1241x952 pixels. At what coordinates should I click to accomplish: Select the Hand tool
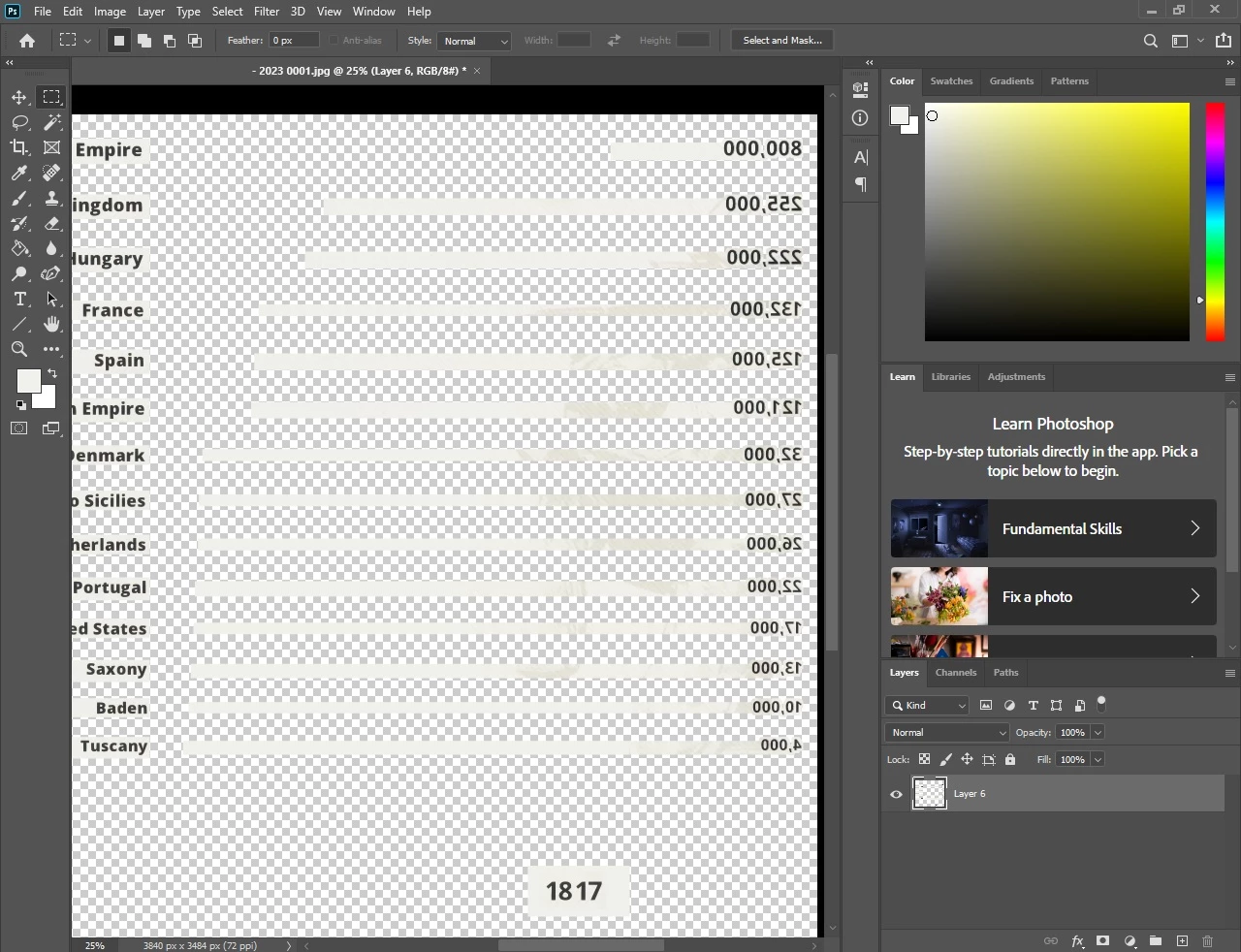coord(51,324)
